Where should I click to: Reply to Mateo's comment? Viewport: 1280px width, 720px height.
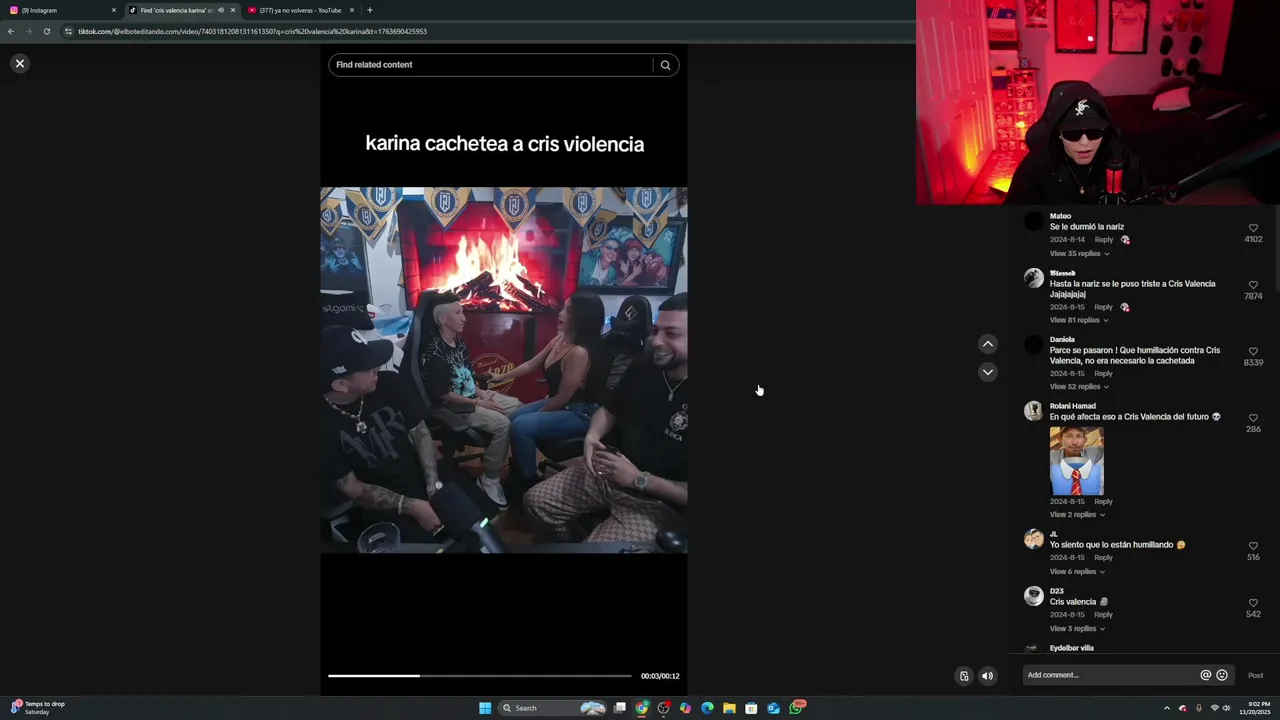coord(1103,240)
